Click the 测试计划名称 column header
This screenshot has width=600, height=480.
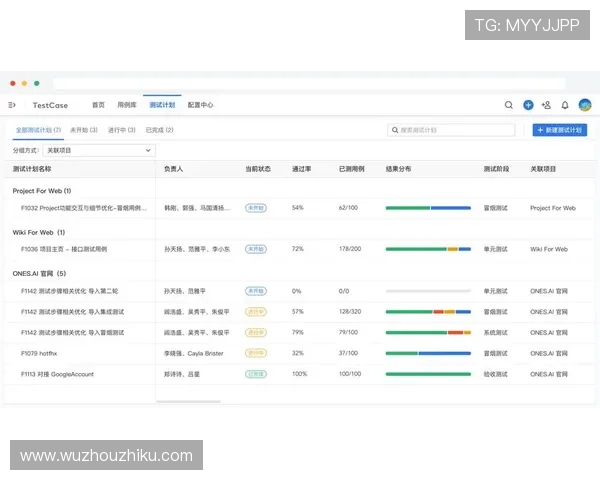(x=32, y=169)
